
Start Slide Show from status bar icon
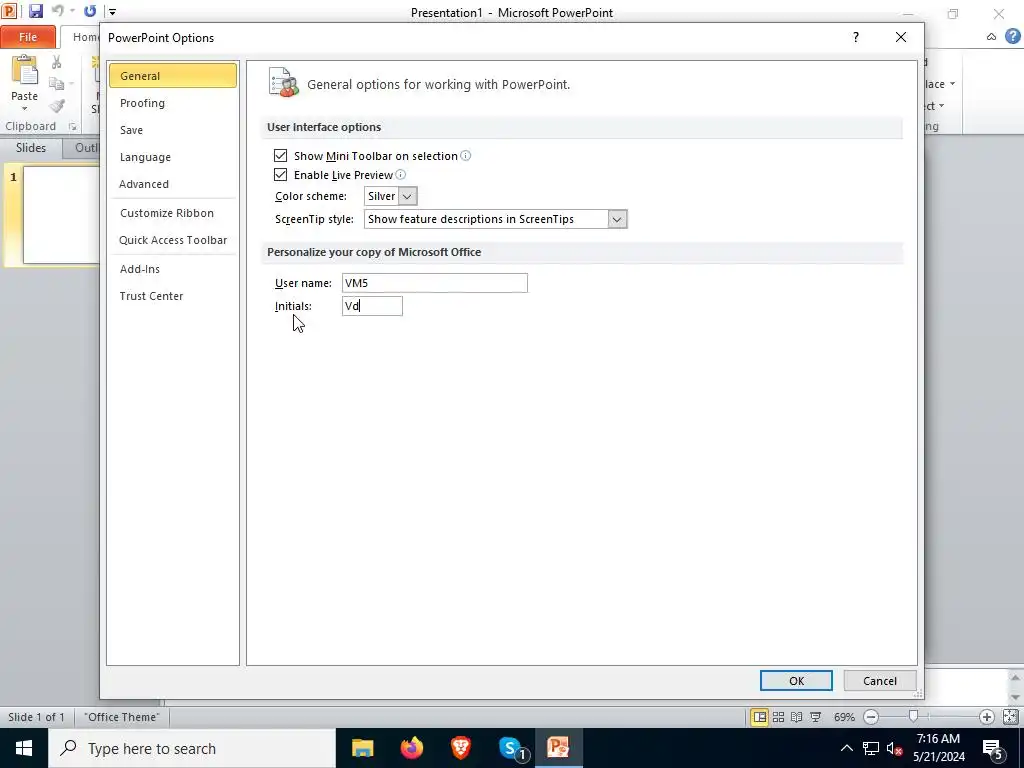coord(816,717)
